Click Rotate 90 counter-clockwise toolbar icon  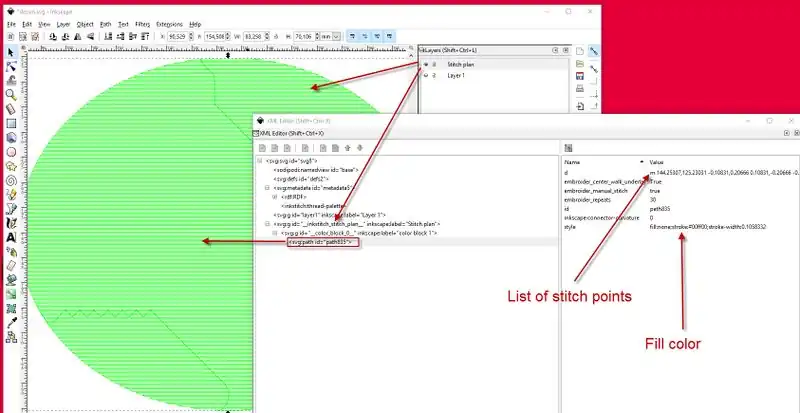pyautogui.click(x=53, y=36)
